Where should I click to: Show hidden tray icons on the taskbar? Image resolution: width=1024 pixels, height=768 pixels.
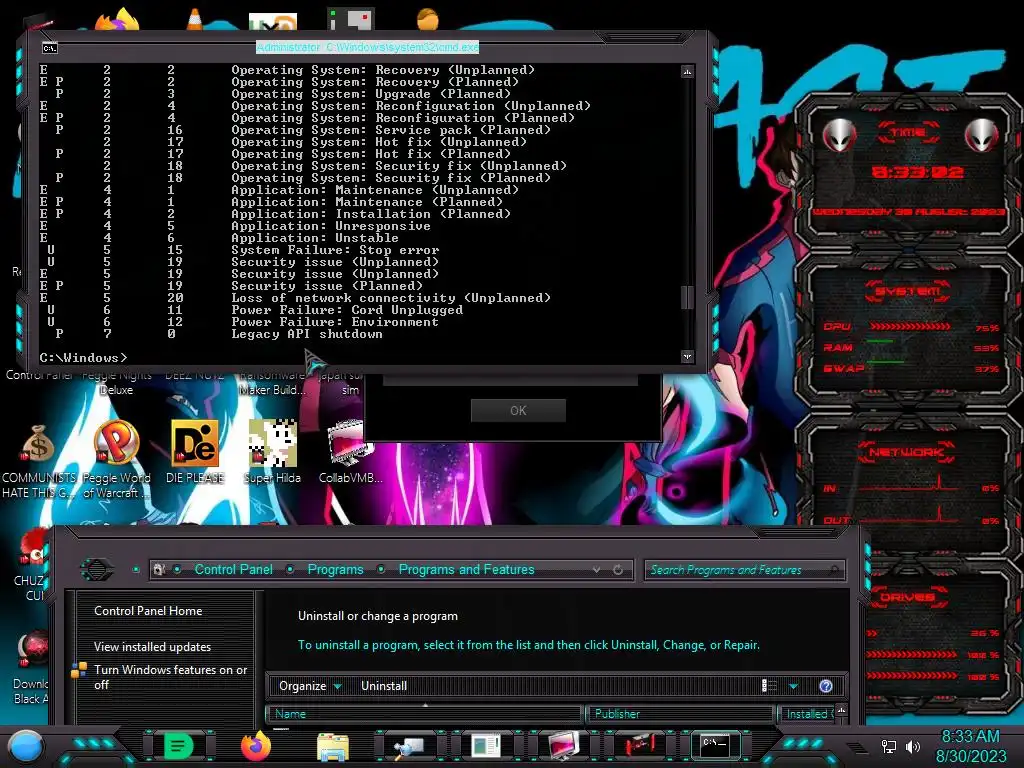pos(857,747)
